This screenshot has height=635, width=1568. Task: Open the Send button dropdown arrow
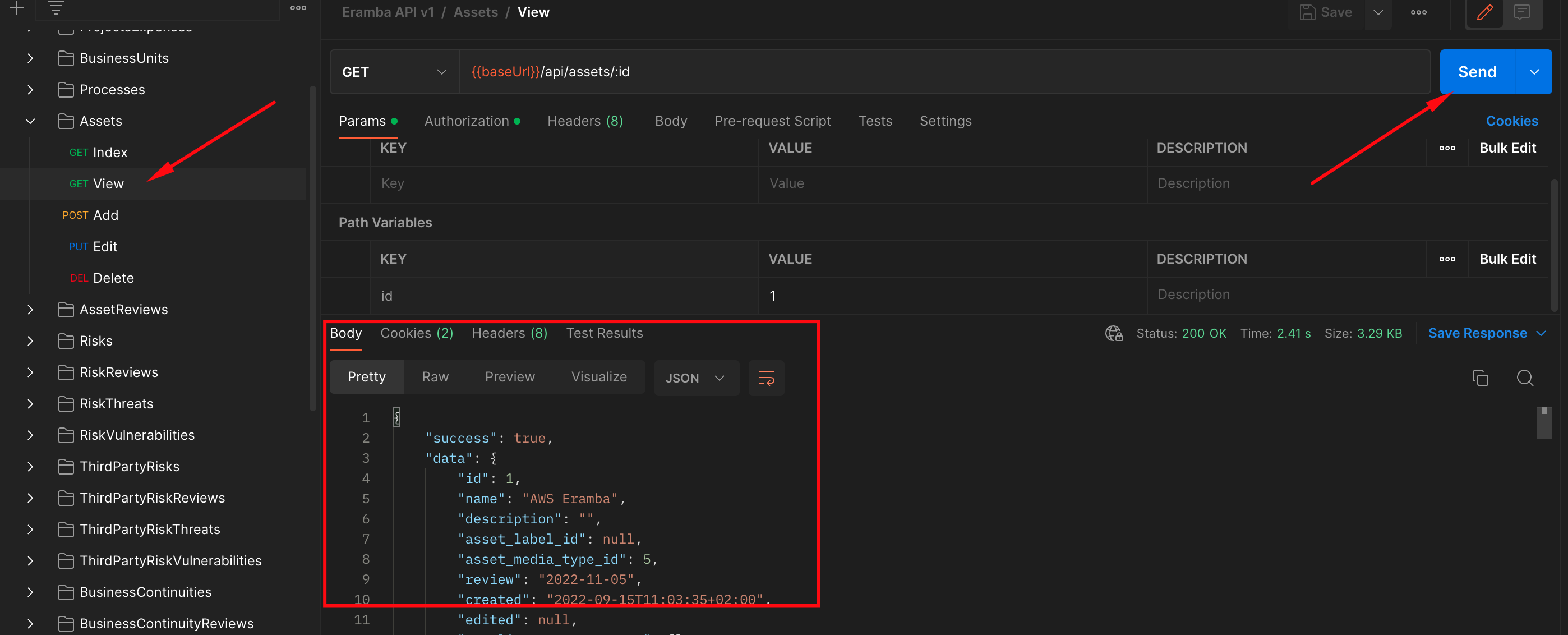click(x=1534, y=72)
